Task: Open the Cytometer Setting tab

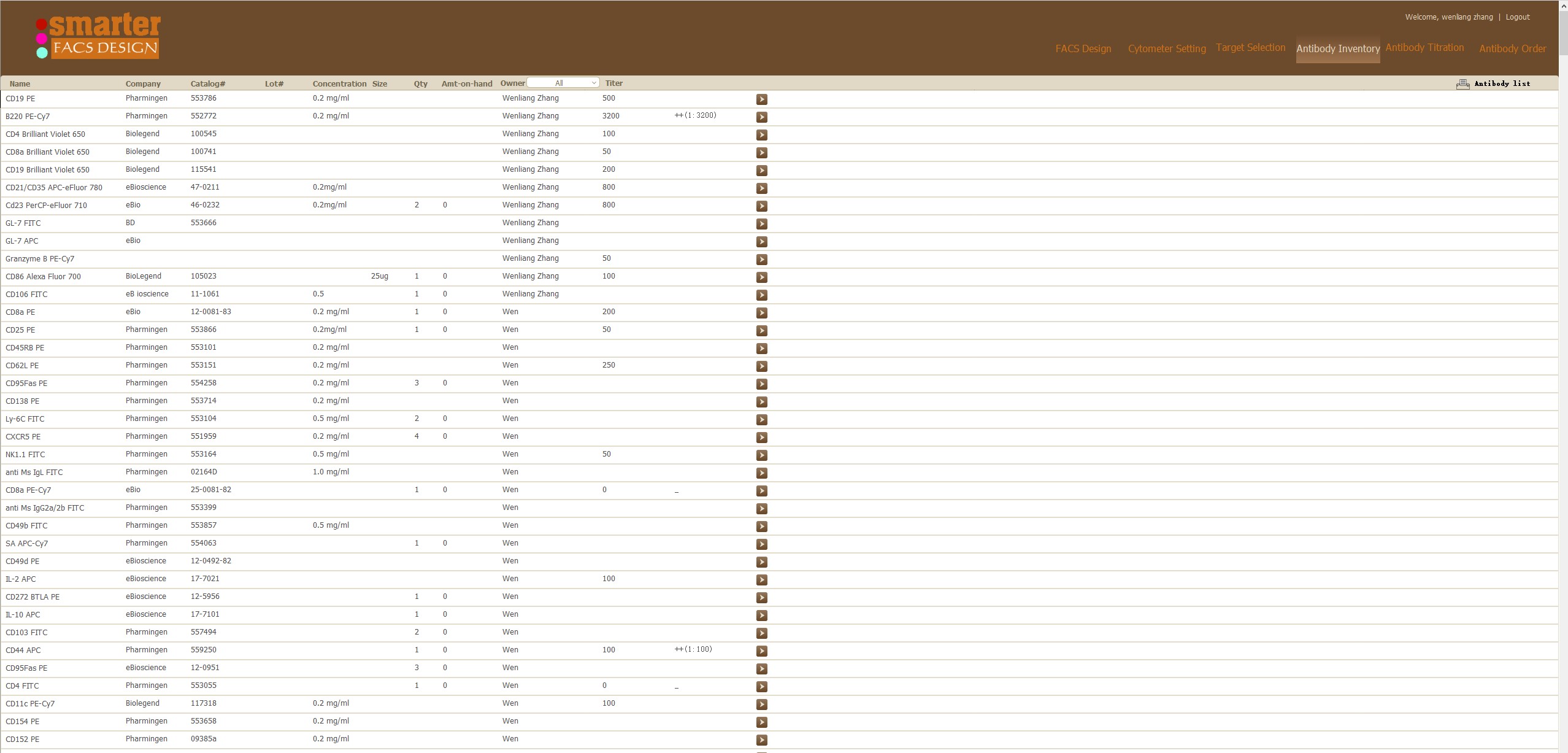Action: [x=1166, y=48]
